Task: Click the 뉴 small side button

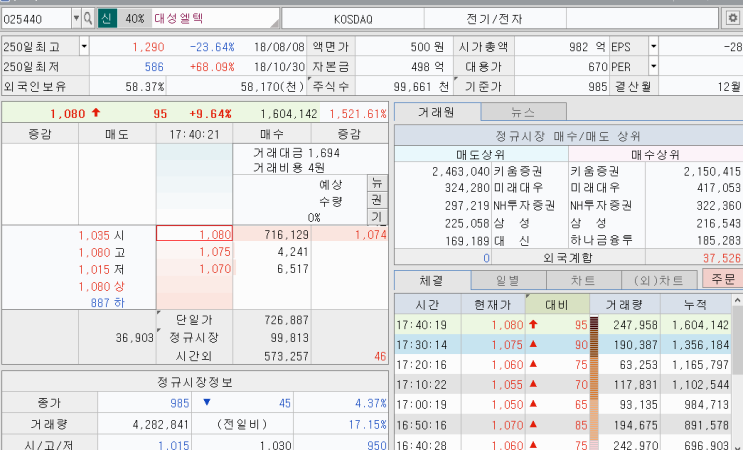Action: point(377,183)
